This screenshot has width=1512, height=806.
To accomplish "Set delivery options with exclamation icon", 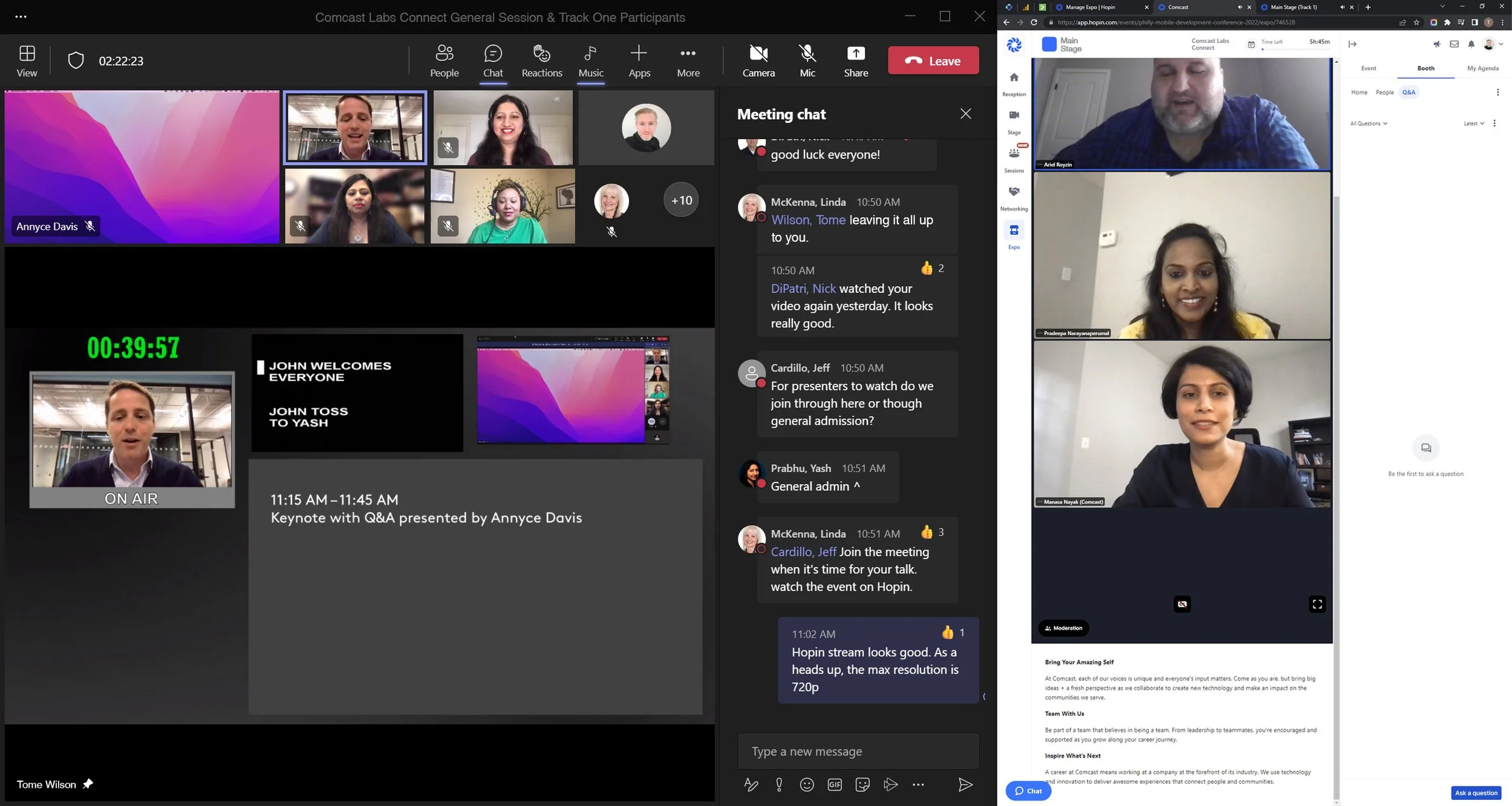I will tap(778, 785).
